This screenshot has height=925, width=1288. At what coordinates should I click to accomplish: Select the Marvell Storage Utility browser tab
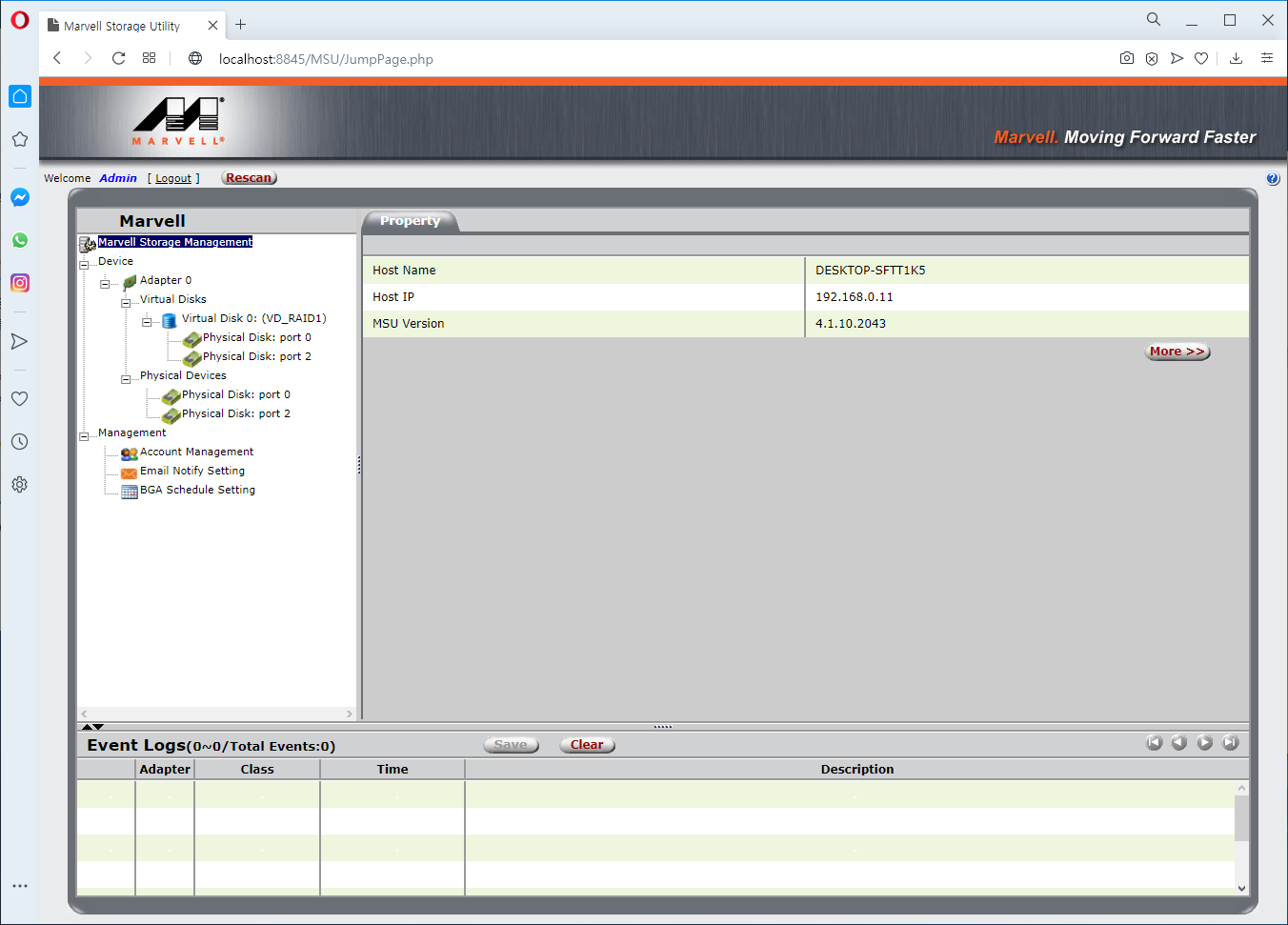pyautogui.click(x=132, y=26)
